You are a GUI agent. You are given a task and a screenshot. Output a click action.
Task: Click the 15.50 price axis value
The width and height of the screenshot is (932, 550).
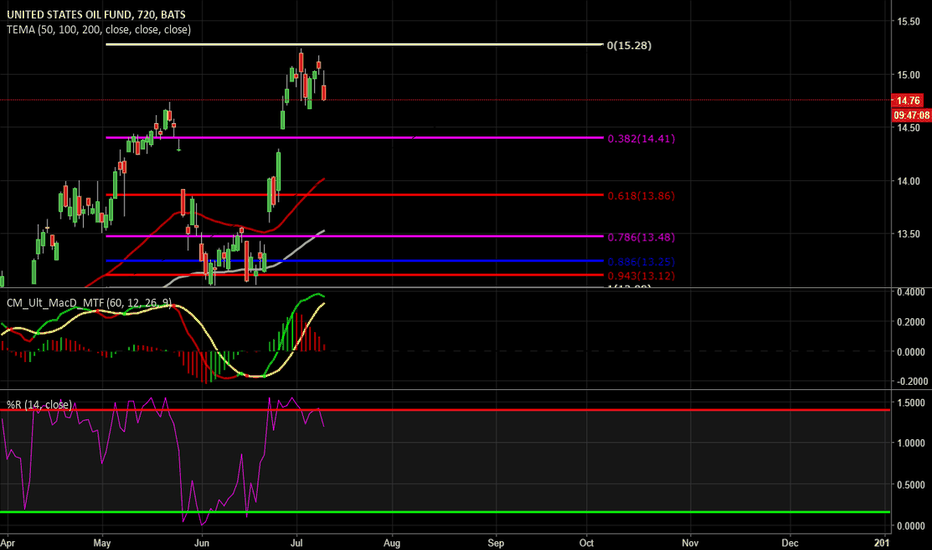(908, 21)
